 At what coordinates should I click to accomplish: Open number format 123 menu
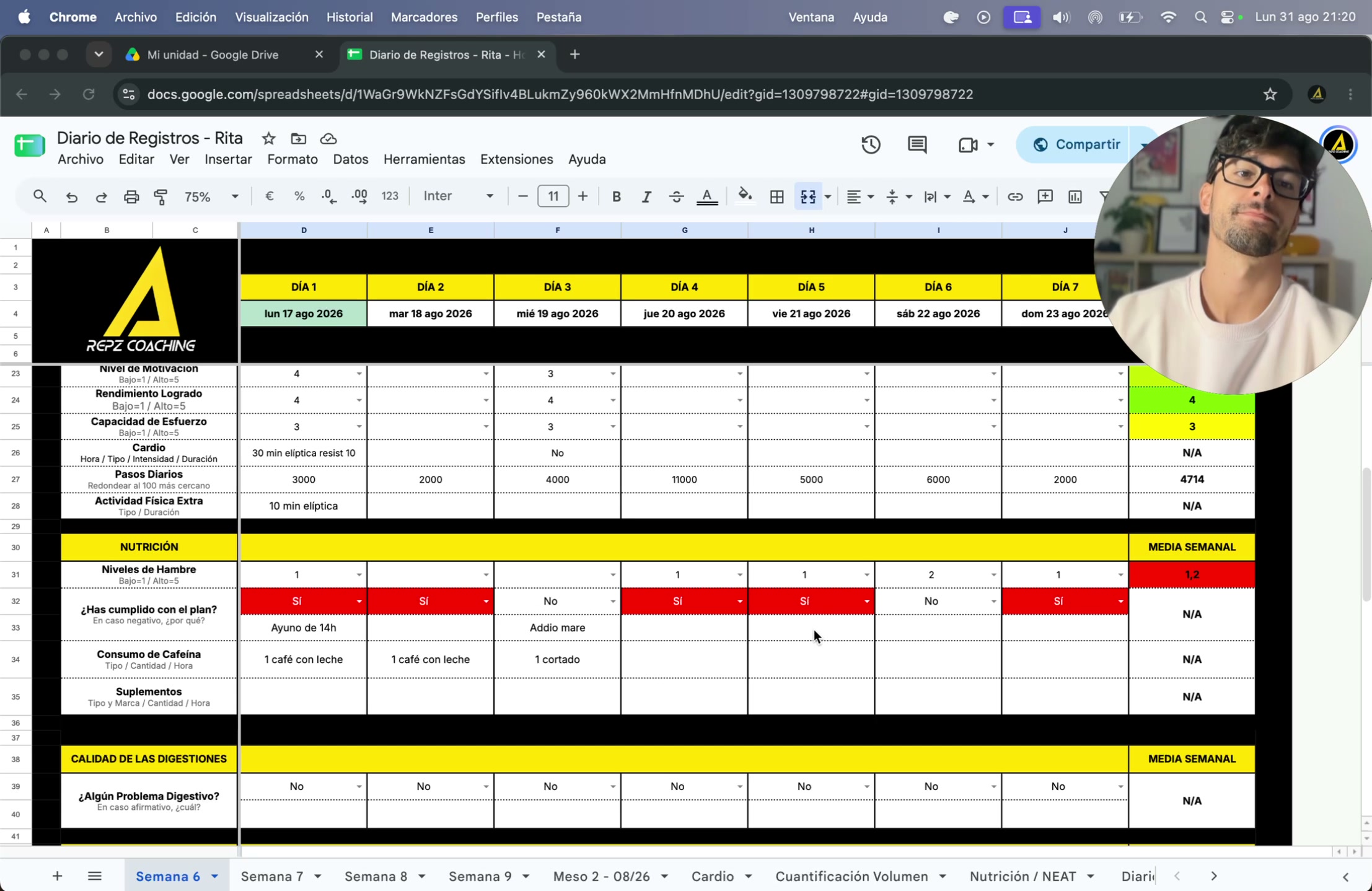(390, 196)
